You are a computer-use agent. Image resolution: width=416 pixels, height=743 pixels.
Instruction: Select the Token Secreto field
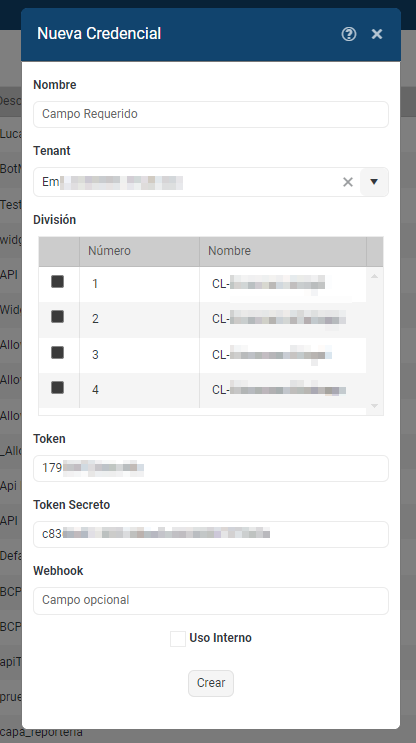(x=211, y=534)
